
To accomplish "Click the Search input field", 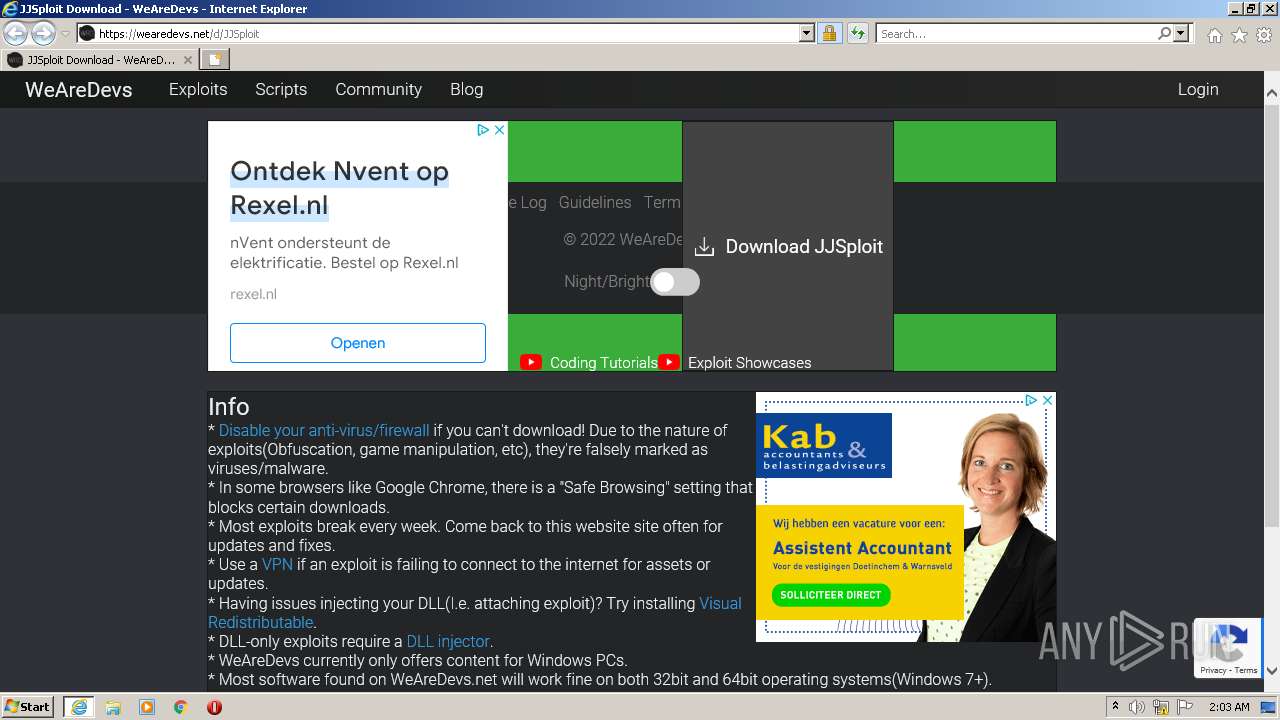I will 1016,33.
